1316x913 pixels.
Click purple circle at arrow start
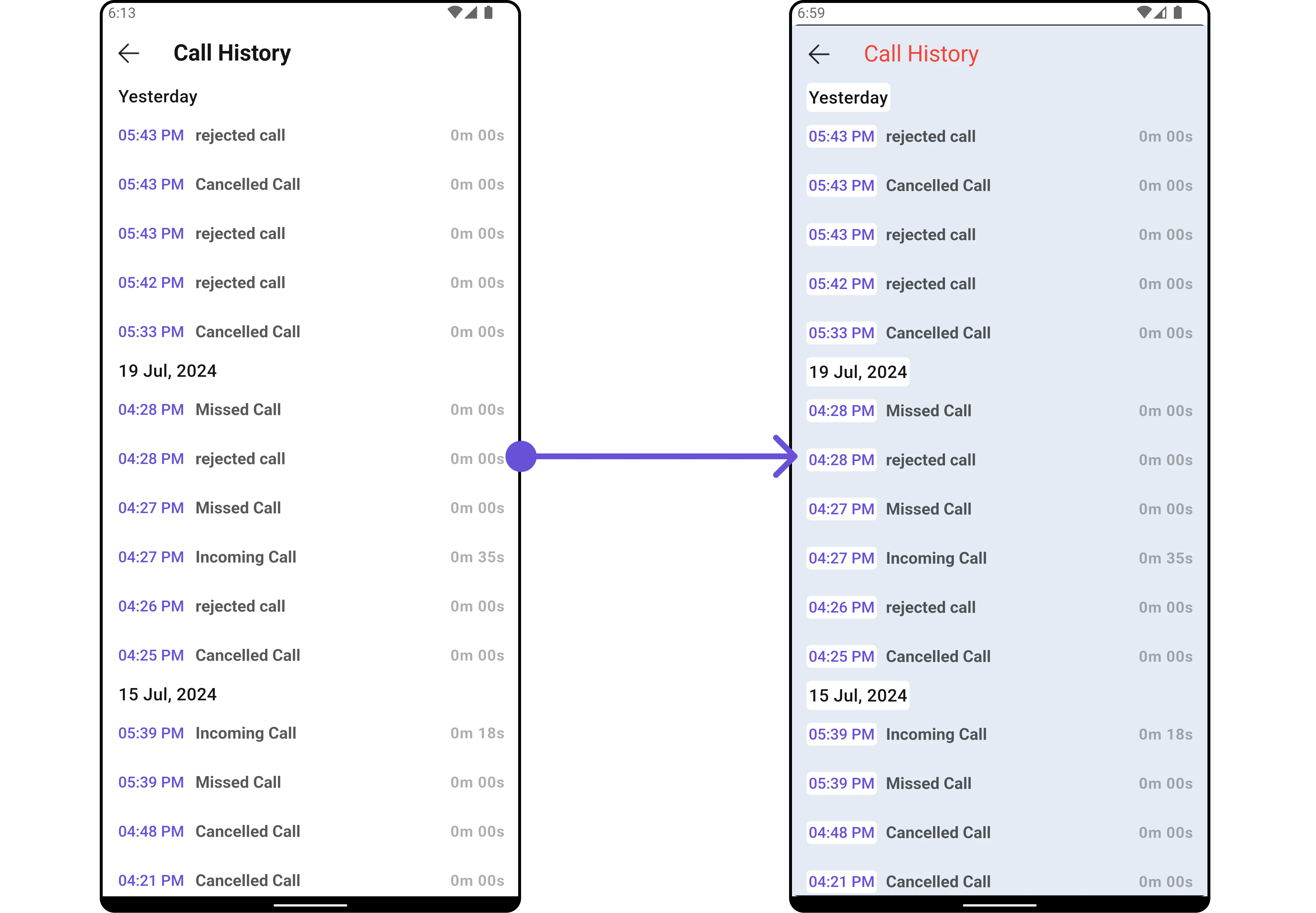click(521, 456)
